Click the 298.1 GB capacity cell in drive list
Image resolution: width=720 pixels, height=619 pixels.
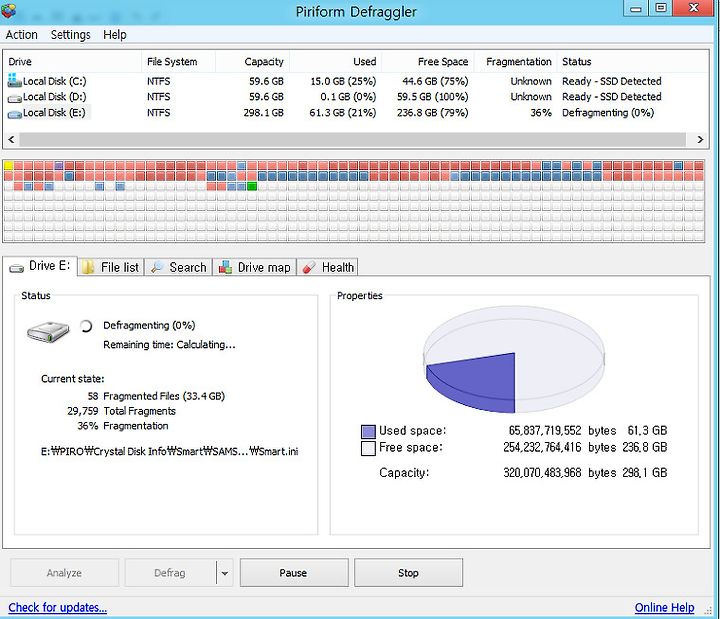(x=264, y=113)
